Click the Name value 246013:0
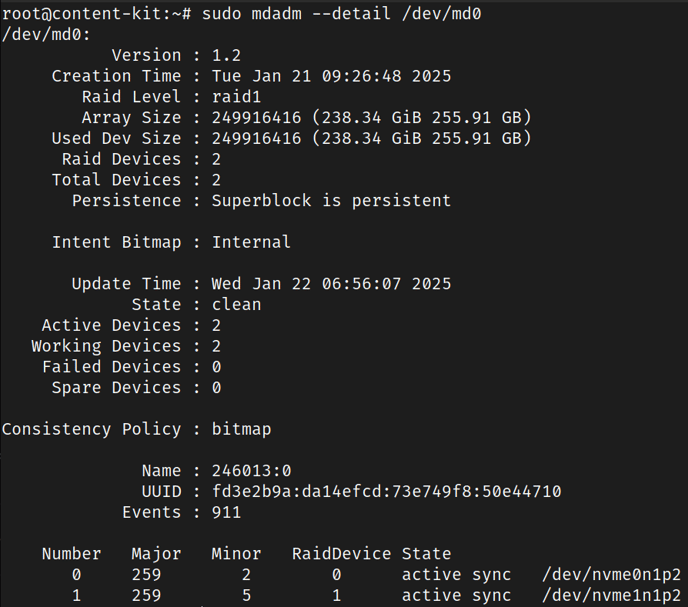This screenshot has width=688, height=607. click(251, 471)
